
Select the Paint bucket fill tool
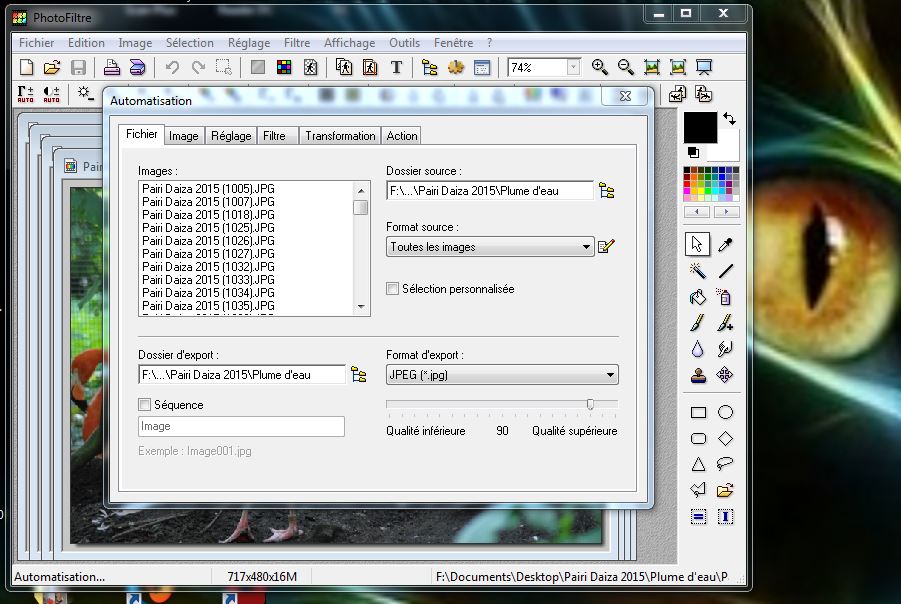point(698,297)
